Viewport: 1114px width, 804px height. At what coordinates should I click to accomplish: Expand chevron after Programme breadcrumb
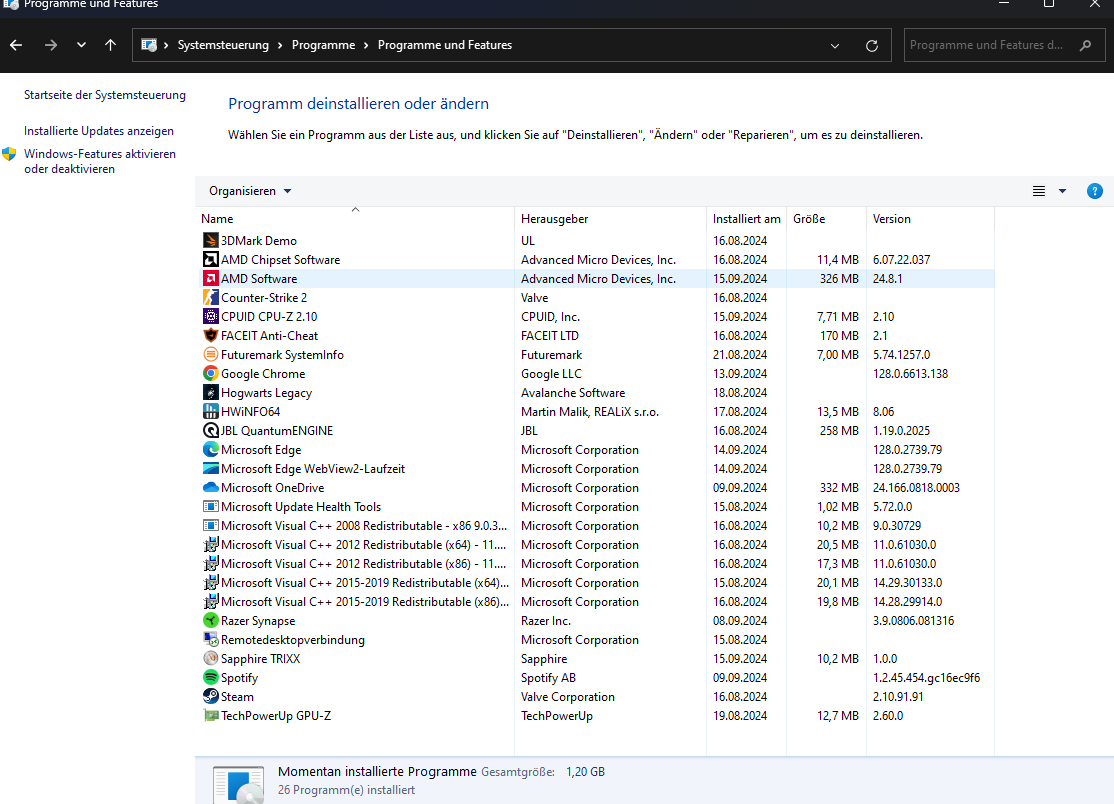point(366,45)
